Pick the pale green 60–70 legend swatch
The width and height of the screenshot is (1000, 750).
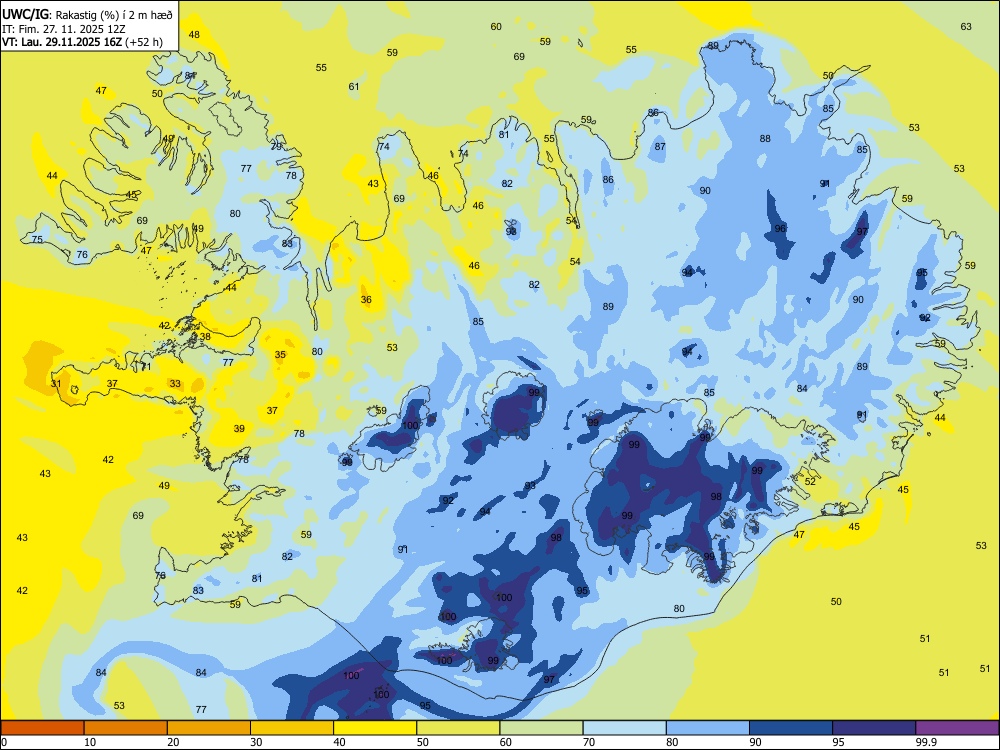541,728
